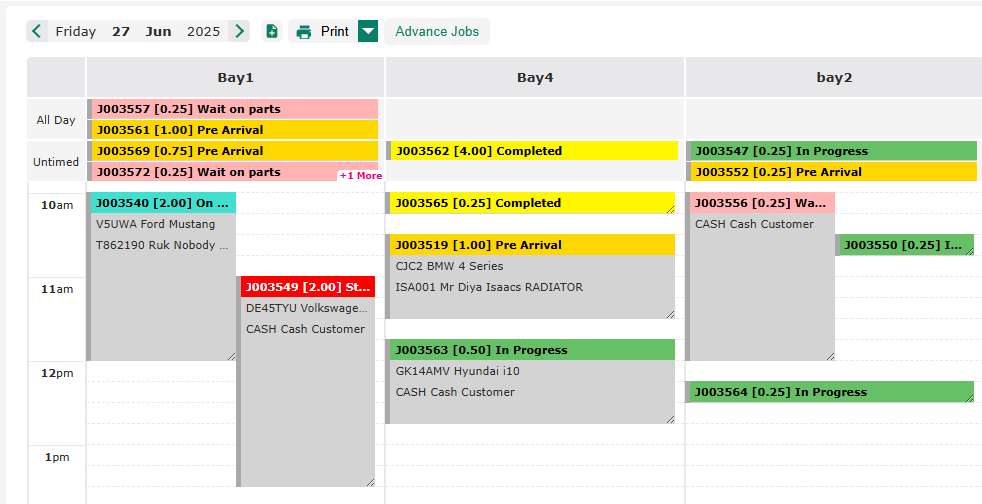Viewport: 982px width, 504px height.
Task: Open job J003557 Wait on parts
Action: (x=234, y=109)
